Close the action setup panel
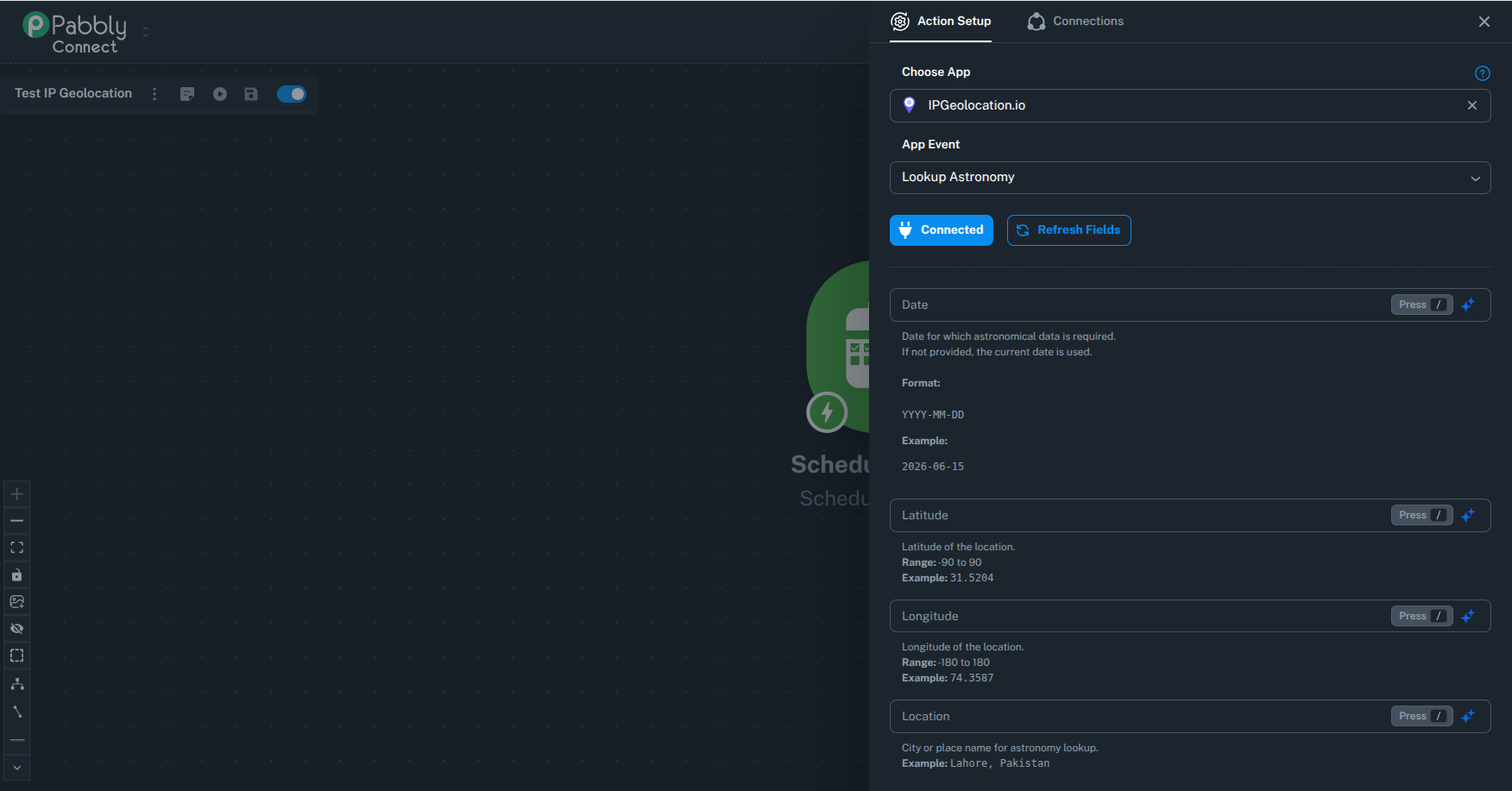Viewport: 1512px width, 791px height. [x=1484, y=22]
